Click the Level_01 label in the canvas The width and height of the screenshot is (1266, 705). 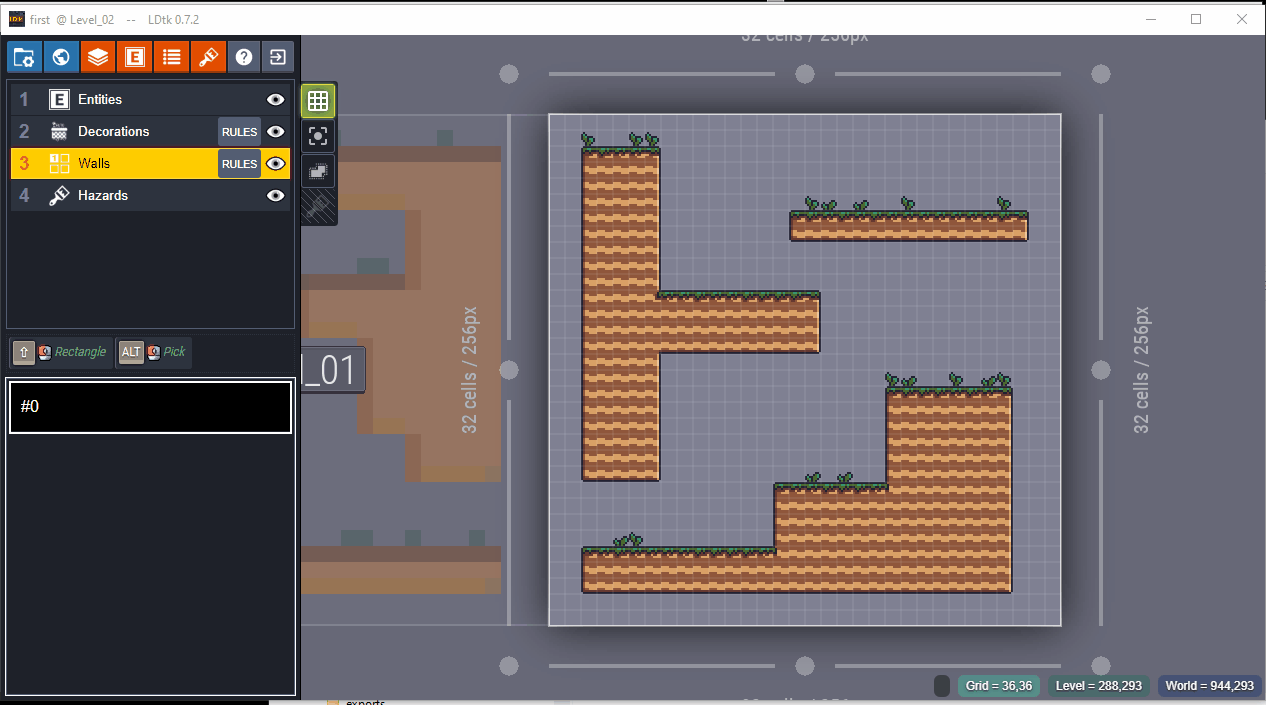tap(332, 371)
